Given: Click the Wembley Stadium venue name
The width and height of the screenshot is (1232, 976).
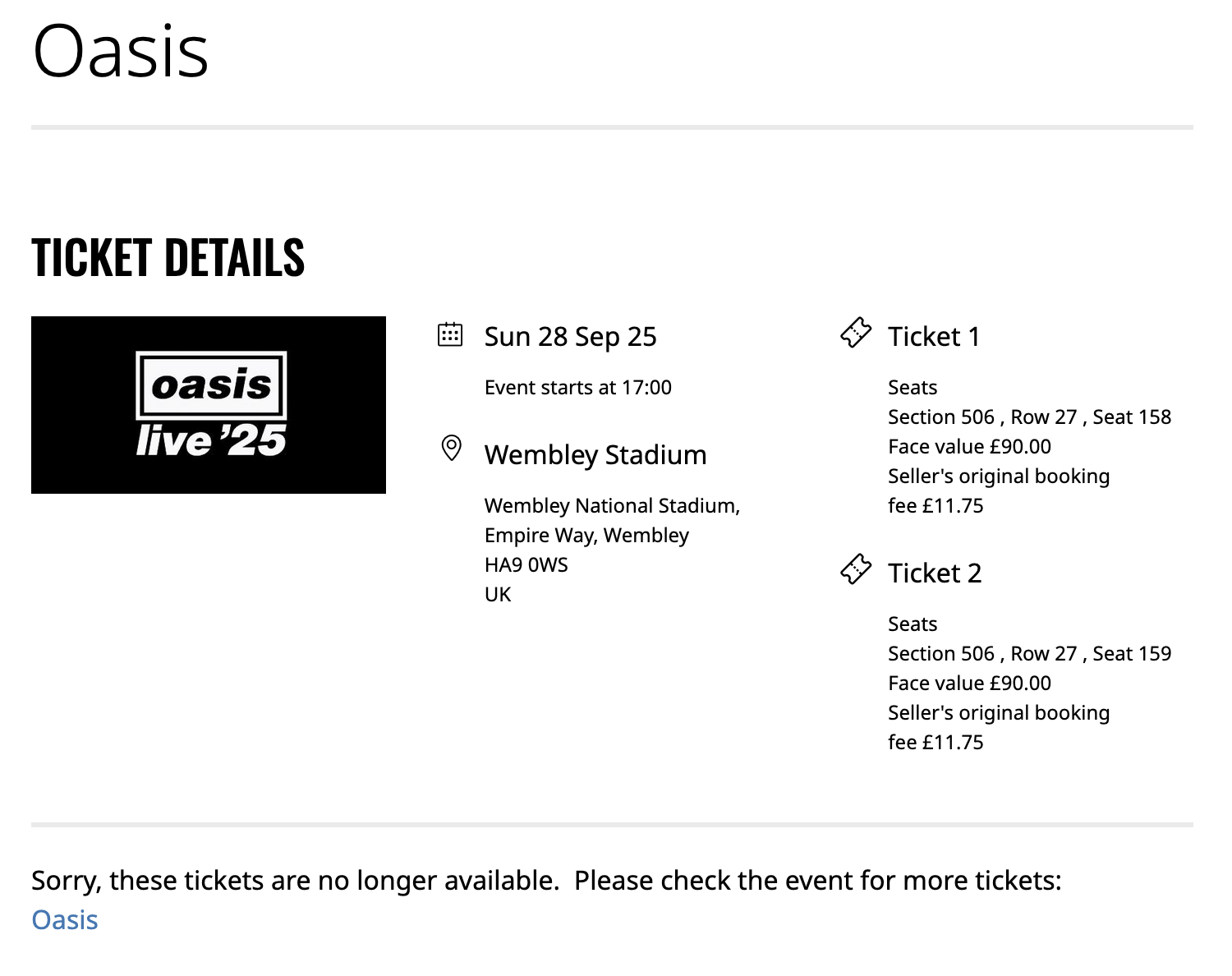Looking at the screenshot, I should [x=595, y=455].
